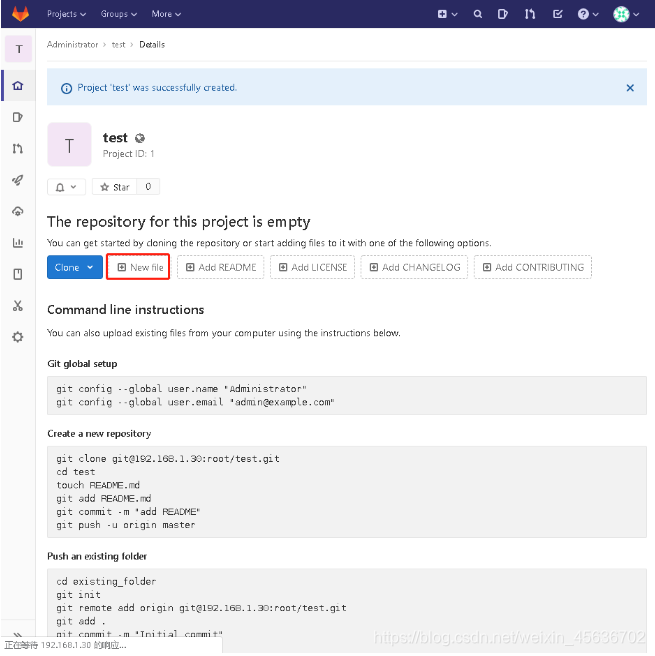655x656 pixels.
Task: Click the Command line instructions heading
Action: pyautogui.click(x=125, y=310)
